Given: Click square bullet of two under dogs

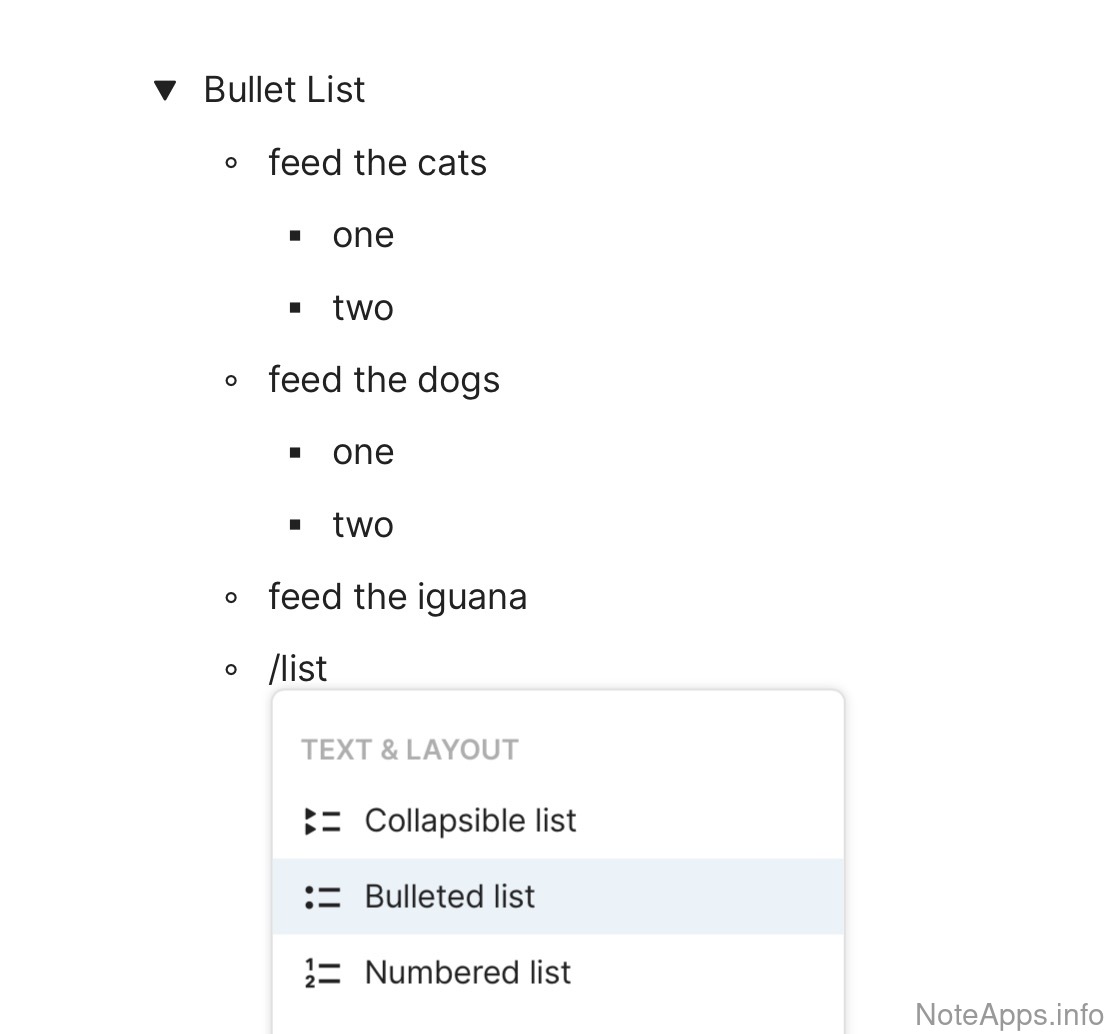Looking at the screenshot, I should [295, 525].
